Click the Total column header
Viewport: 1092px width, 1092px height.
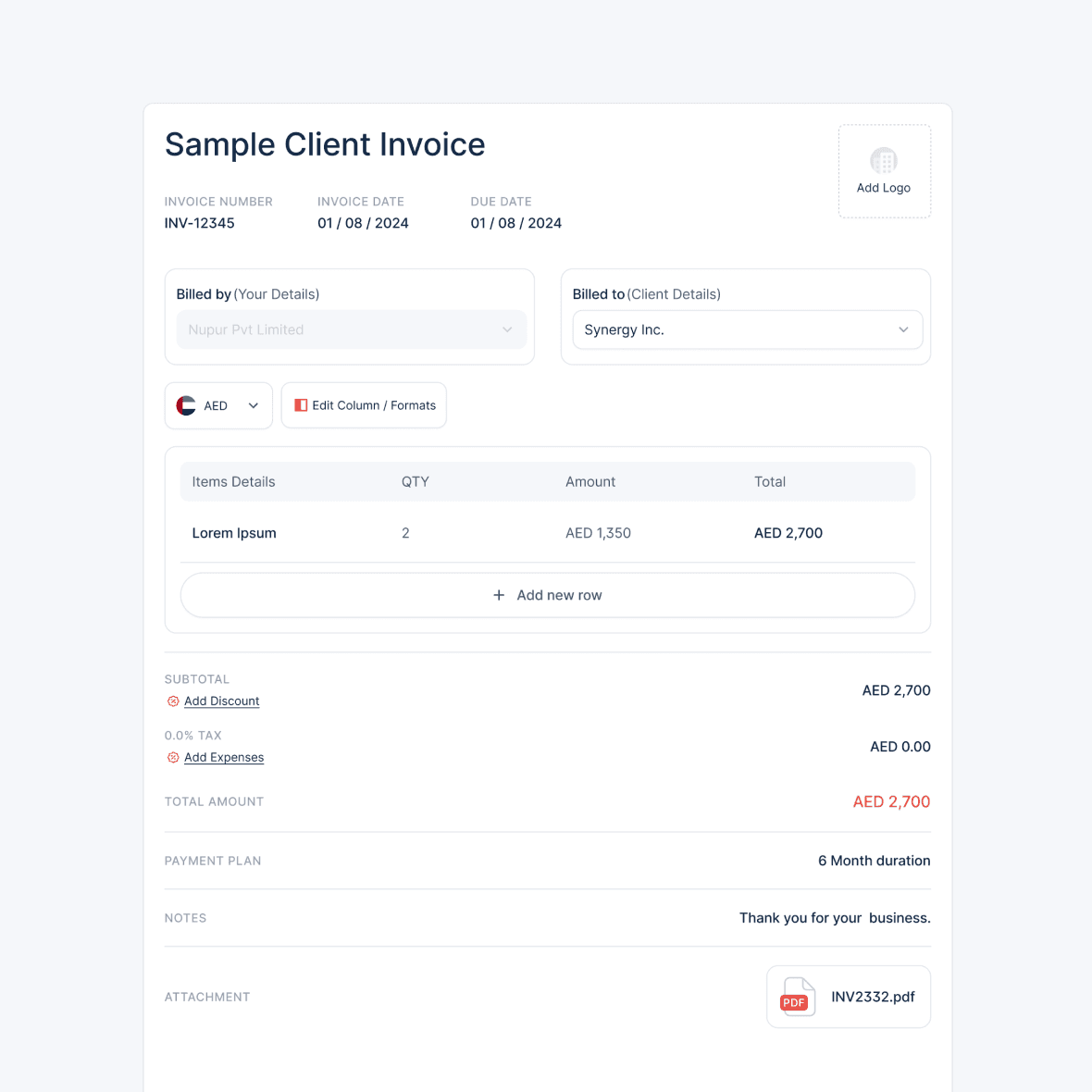770,482
